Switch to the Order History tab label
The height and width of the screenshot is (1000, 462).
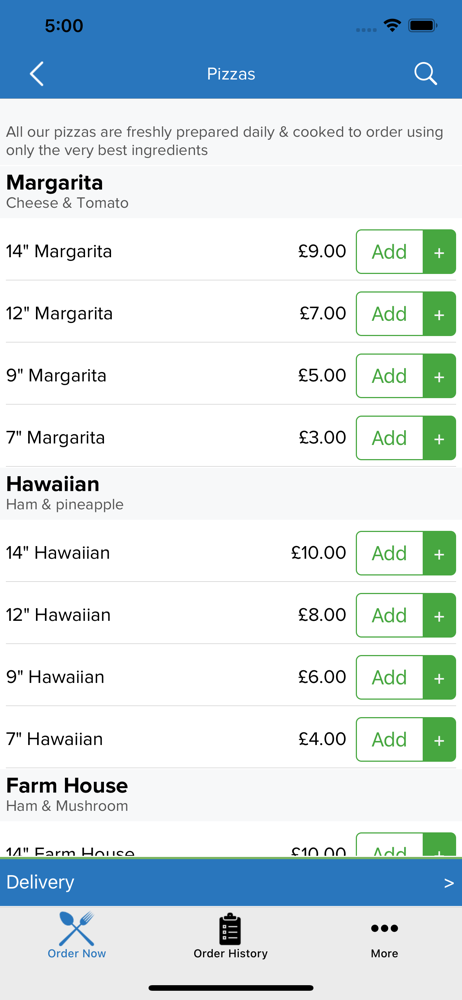(230, 954)
